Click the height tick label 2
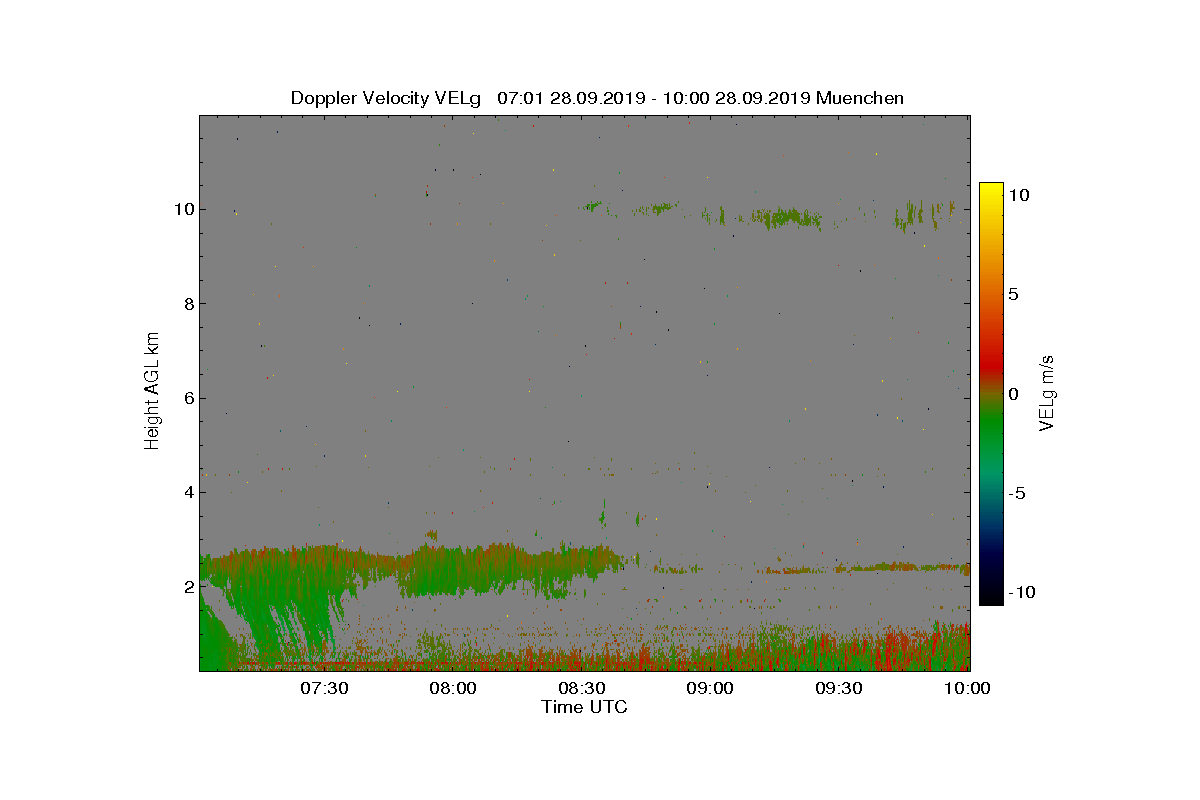 pos(188,586)
